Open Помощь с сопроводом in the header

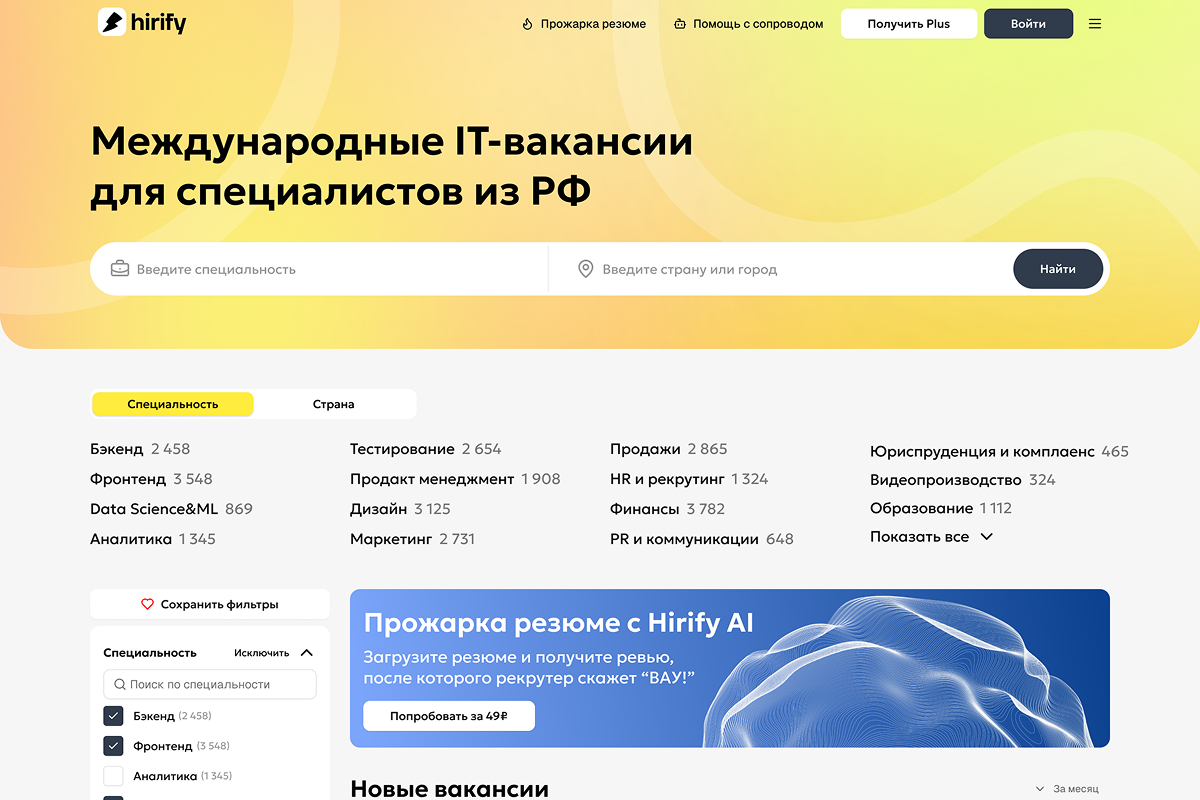point(748,24)
